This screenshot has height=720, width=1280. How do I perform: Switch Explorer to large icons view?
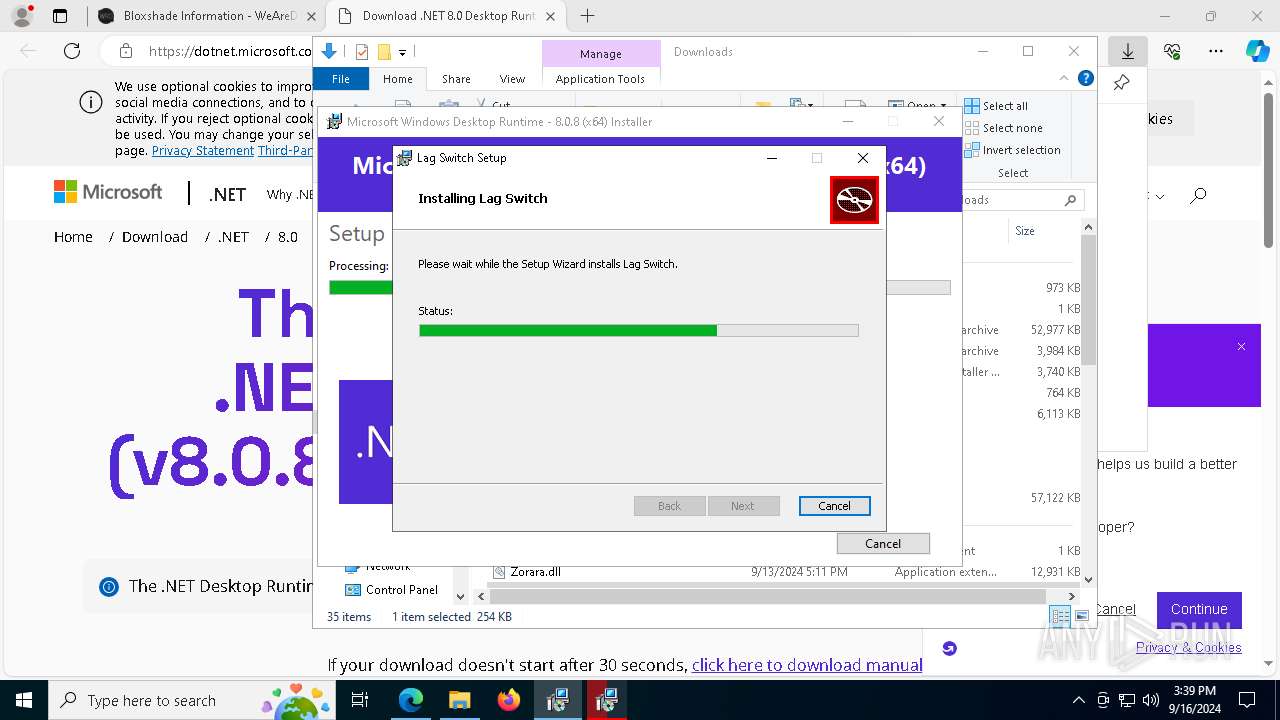click(x=1081, y=617)
